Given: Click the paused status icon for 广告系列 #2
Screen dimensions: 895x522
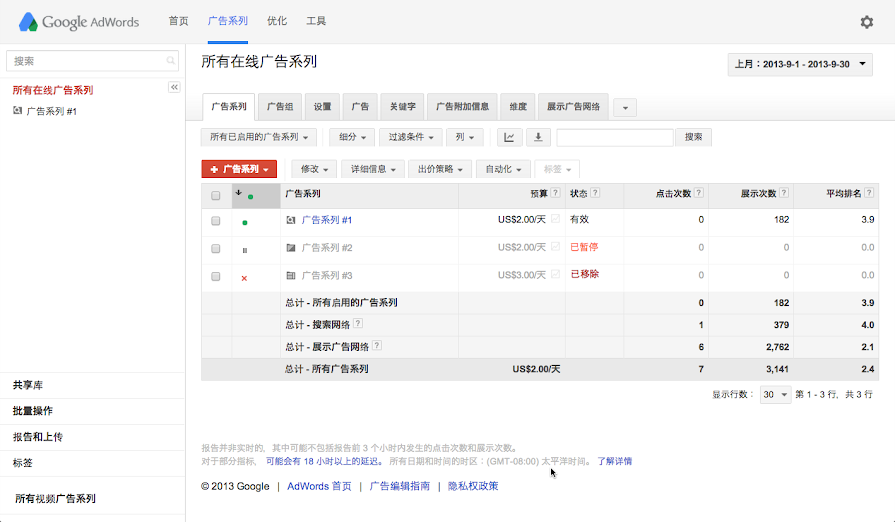Looking at the screenshot, I should click(245, 250).
